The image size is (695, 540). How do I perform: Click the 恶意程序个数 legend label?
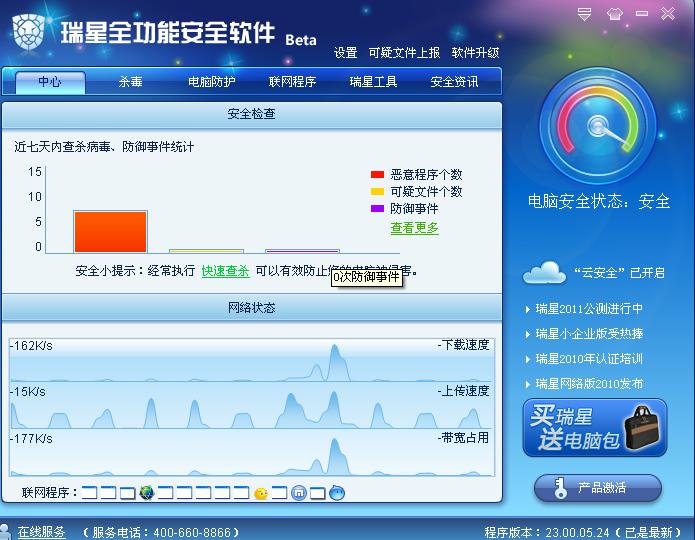click(426, 175)
